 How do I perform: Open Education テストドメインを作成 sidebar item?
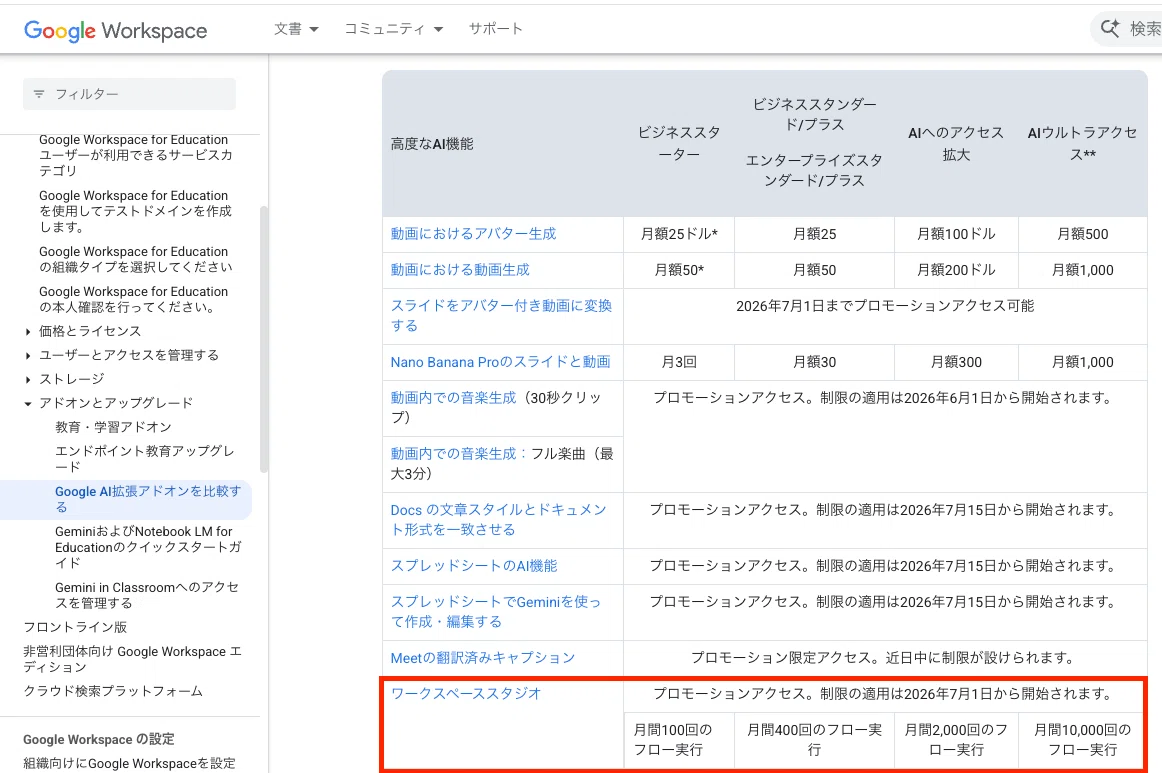pyautogui.click(x=136, y=211)
